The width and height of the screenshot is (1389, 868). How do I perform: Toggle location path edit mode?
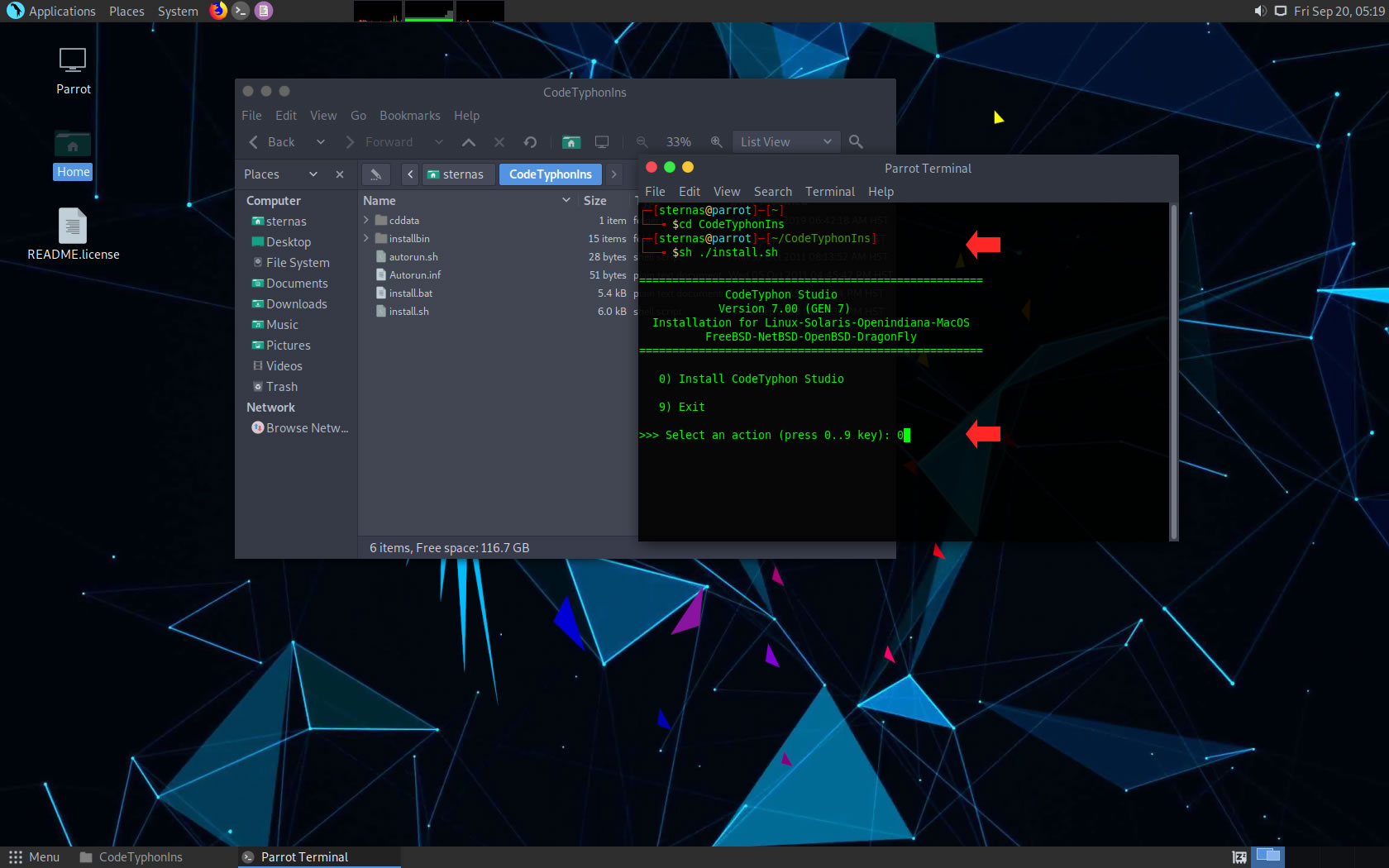pos(375,174)
